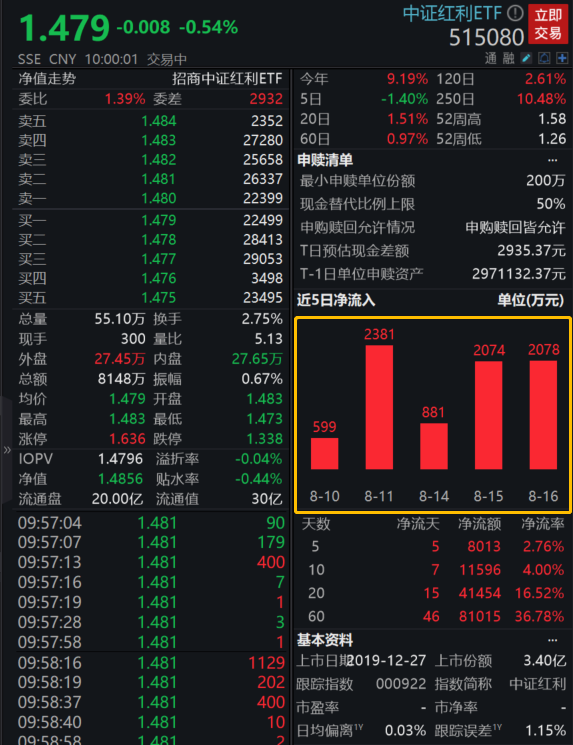Open the info icon beside 中证红利ETF
This screenshot has width=573, height=745.
(515, 13)
